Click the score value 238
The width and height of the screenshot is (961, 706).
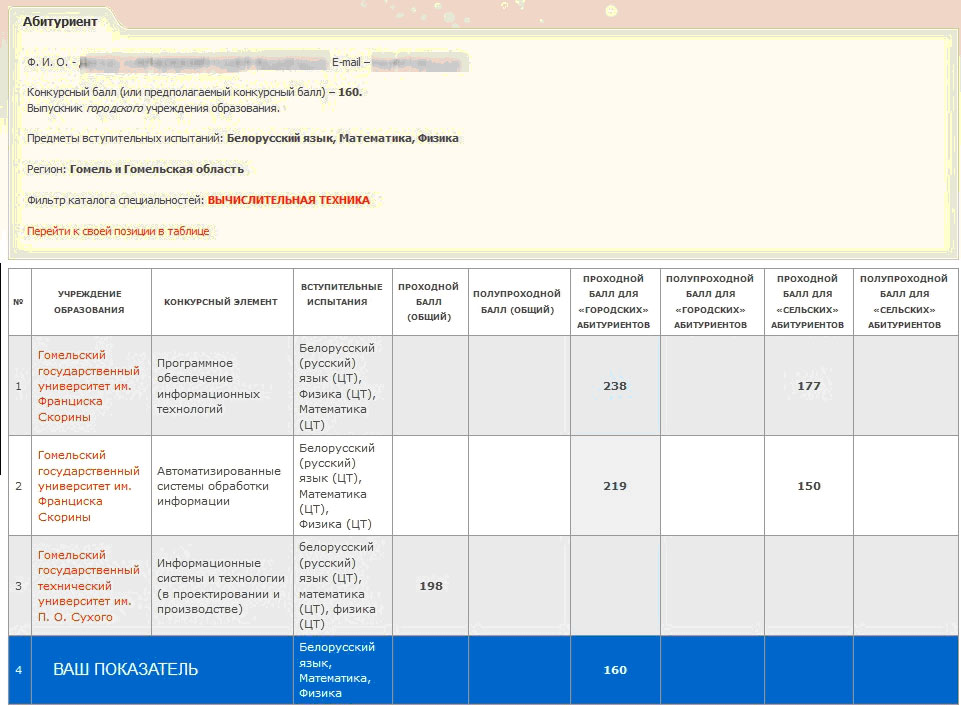click(615, 385)
